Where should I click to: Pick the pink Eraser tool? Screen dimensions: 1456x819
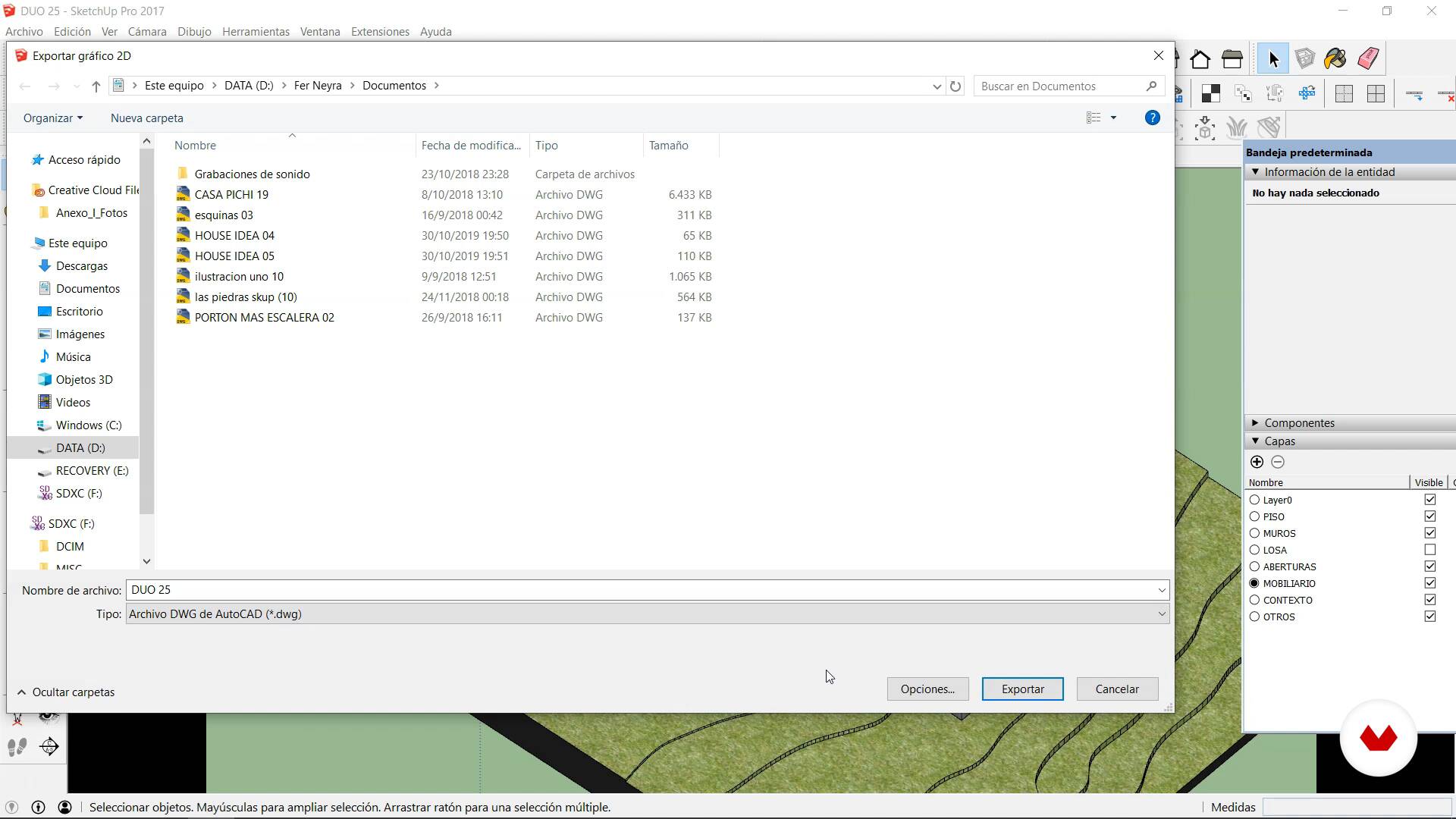[1368, 58]
